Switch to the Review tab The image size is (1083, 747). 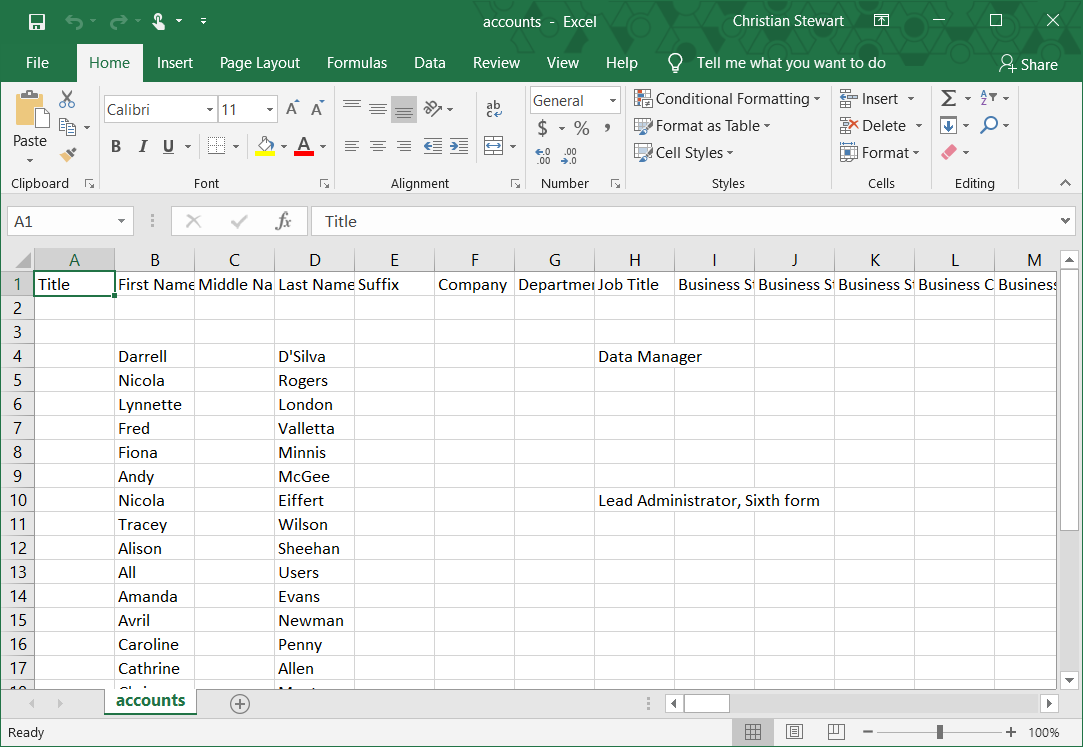[x=496, y=63]
